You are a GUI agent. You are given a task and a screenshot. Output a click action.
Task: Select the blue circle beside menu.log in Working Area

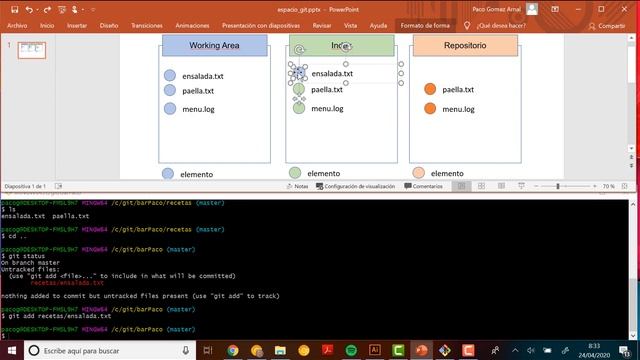point(170,109)
